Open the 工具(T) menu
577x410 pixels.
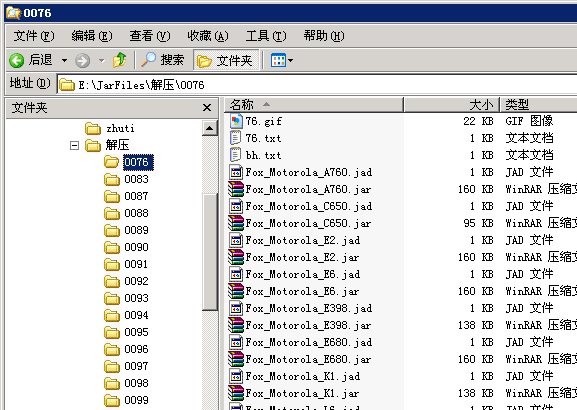266,36
